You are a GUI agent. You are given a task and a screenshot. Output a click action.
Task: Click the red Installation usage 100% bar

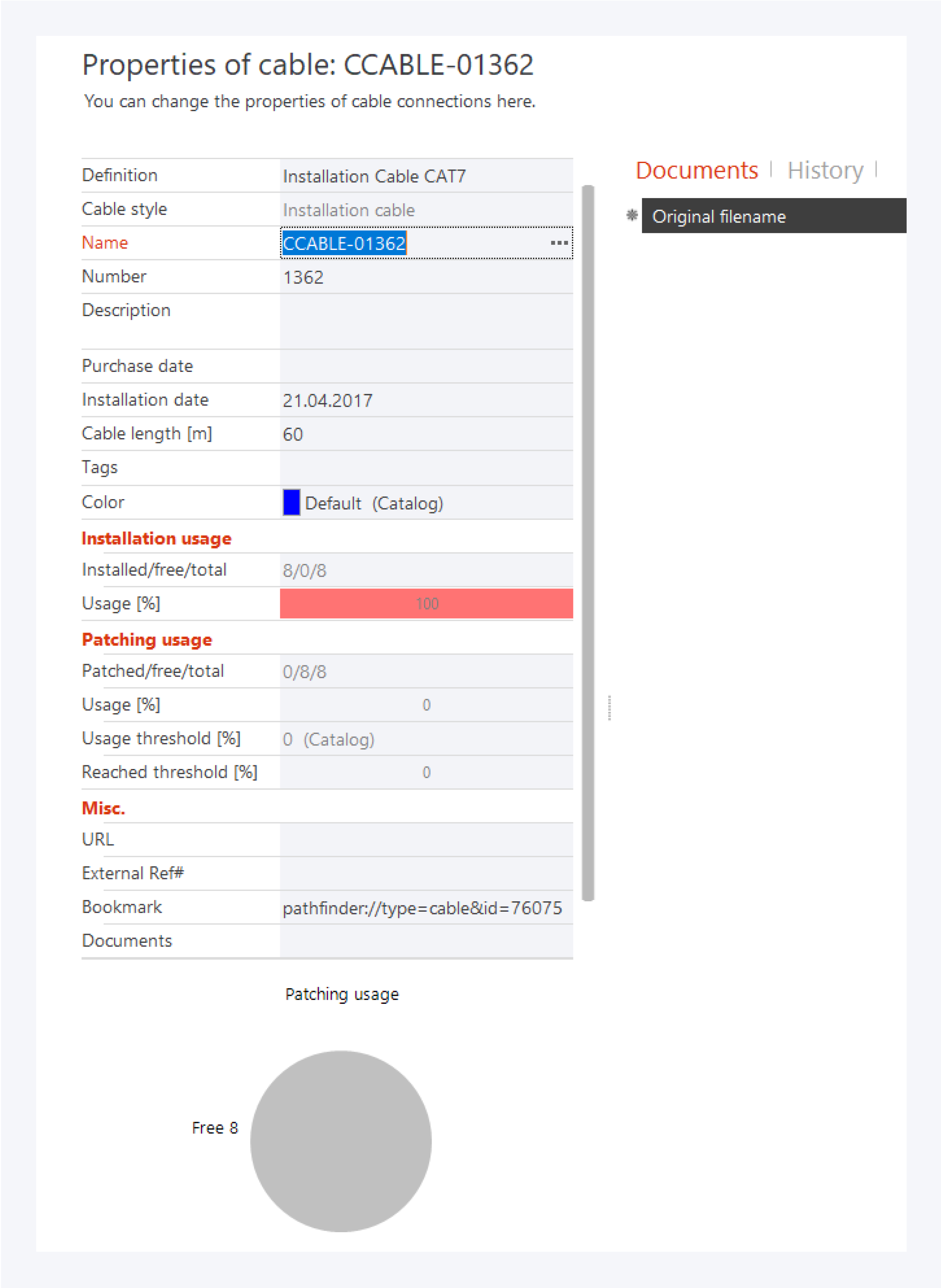pyautogui.click(x=426, y=604)
